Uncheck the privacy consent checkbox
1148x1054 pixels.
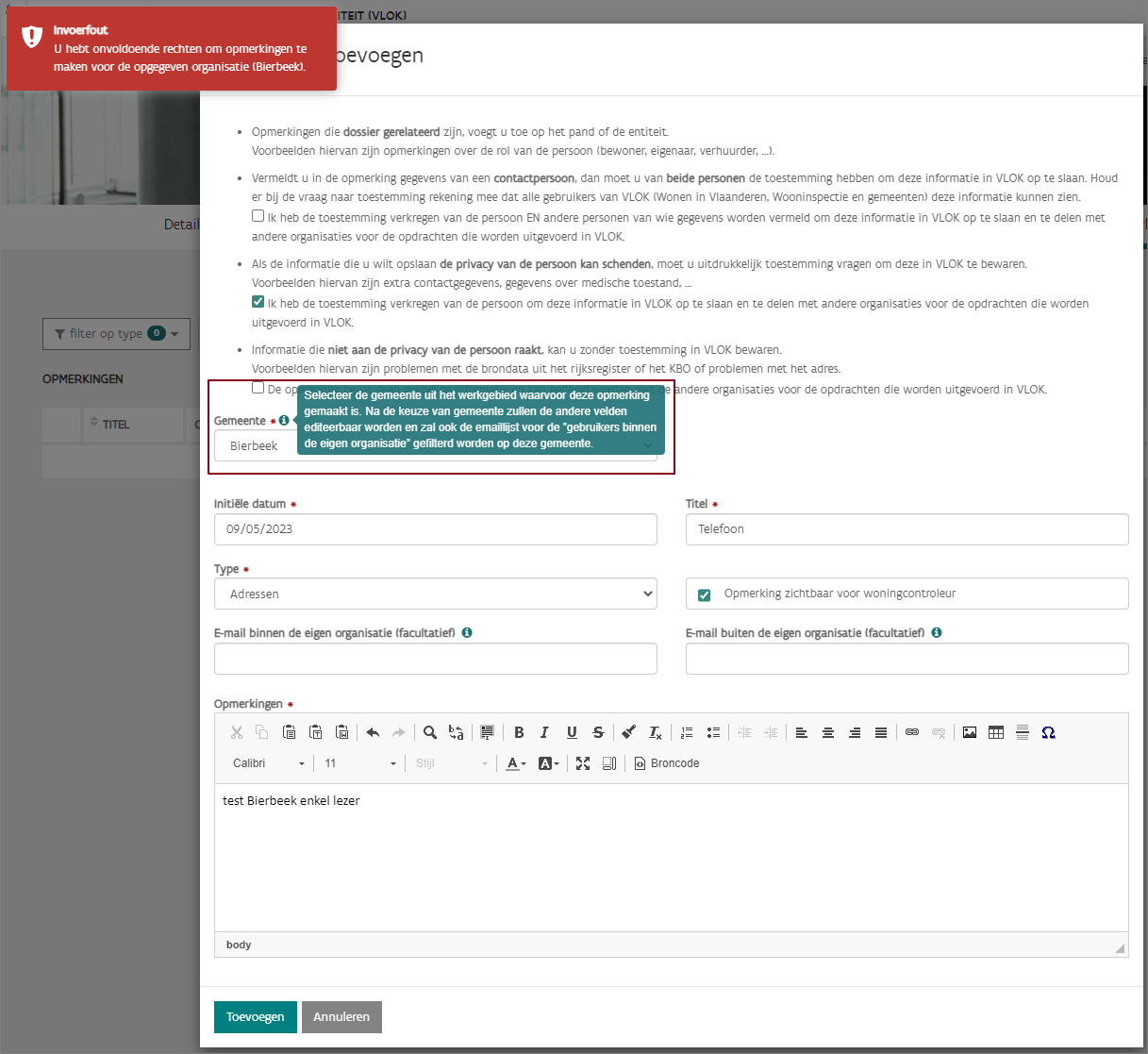(x=258, y=302)
